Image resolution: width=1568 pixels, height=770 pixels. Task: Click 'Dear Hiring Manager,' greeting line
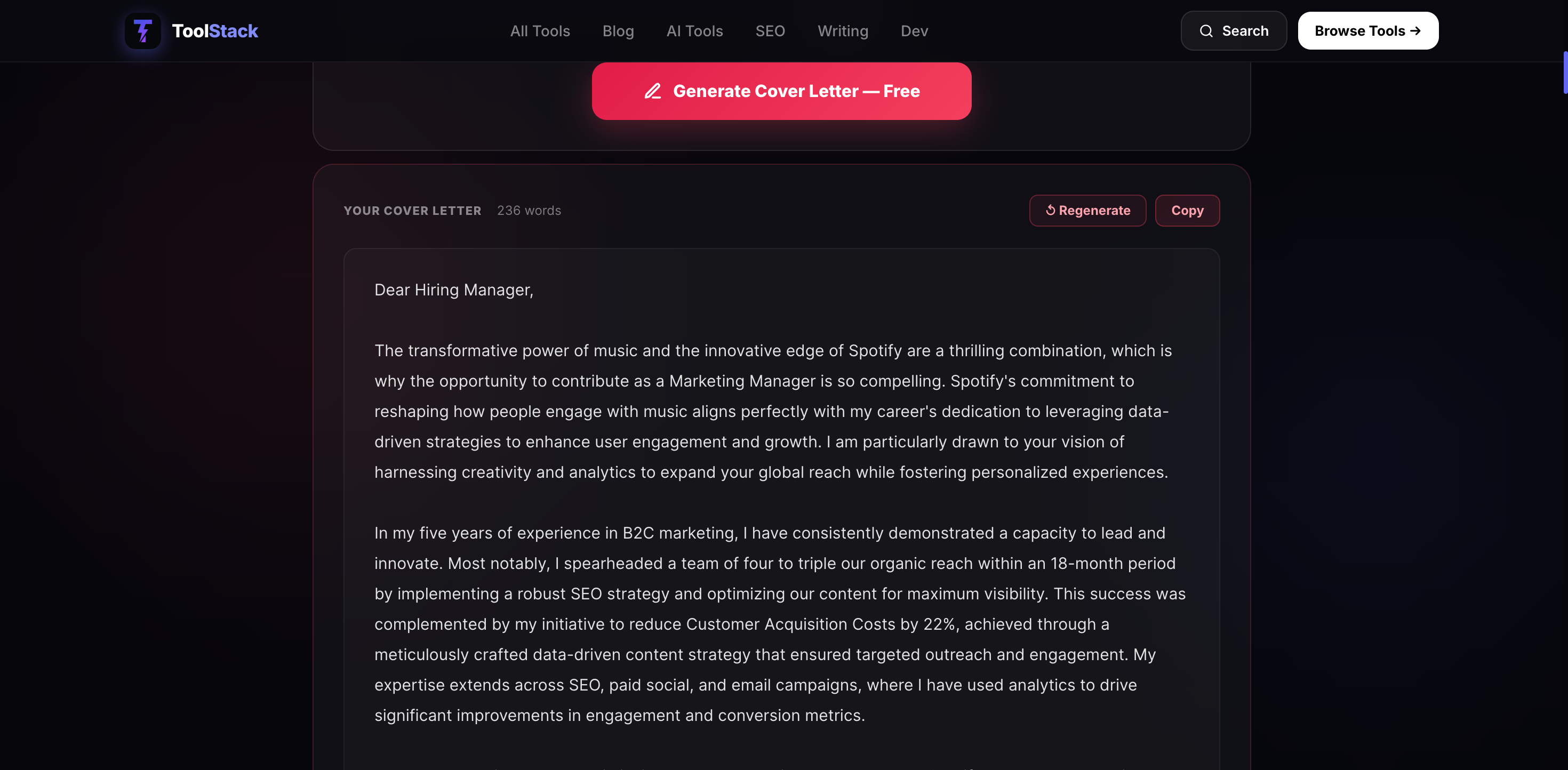(x=453, y=290)
